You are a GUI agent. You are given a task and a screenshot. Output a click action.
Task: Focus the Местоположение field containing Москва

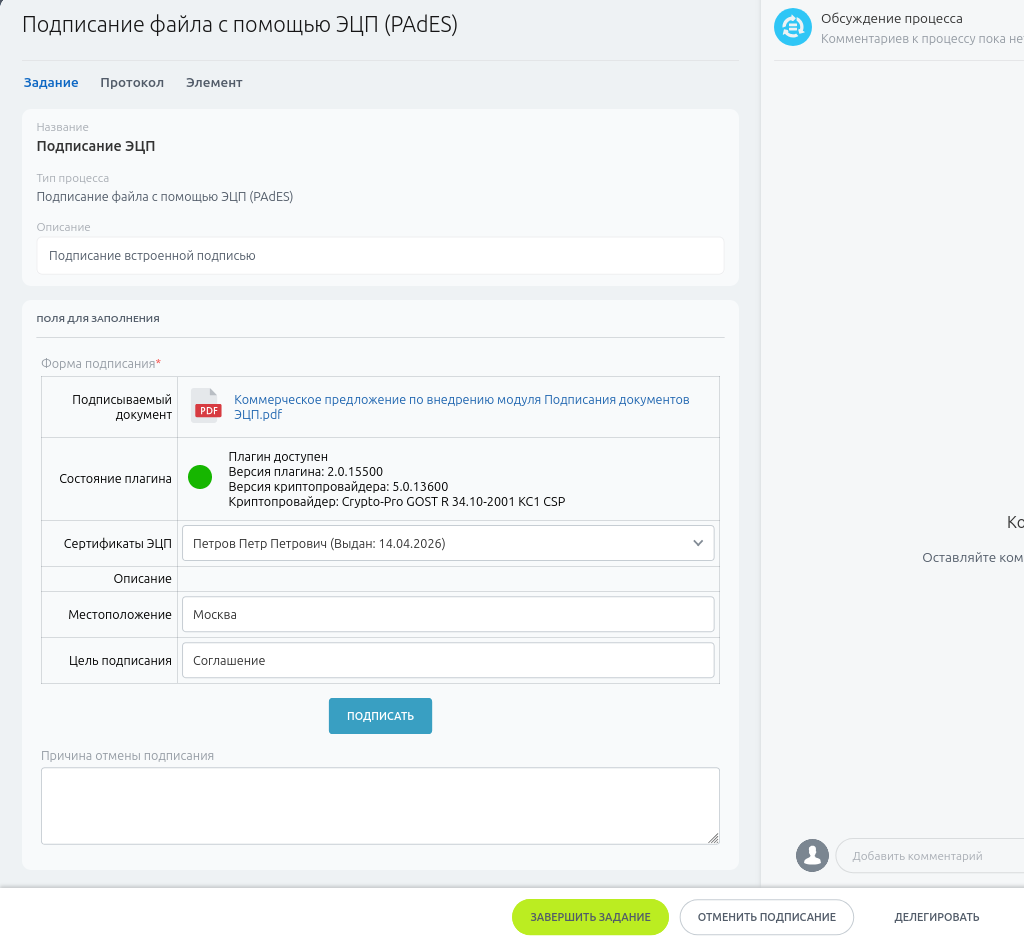(447, 614)
